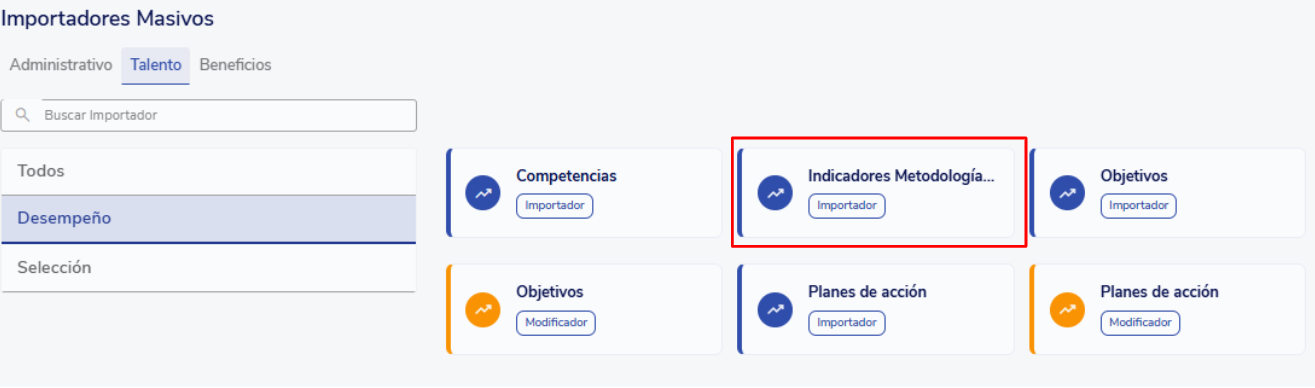Select the Talento tab
The height and width of the screenshot is (388, 1315).
[x=156, y=65]
